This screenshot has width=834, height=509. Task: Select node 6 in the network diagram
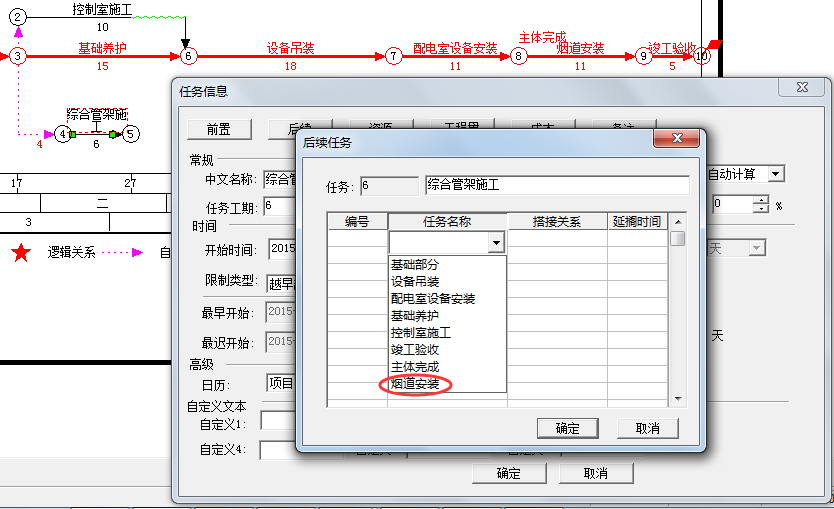tap(190, 56)
